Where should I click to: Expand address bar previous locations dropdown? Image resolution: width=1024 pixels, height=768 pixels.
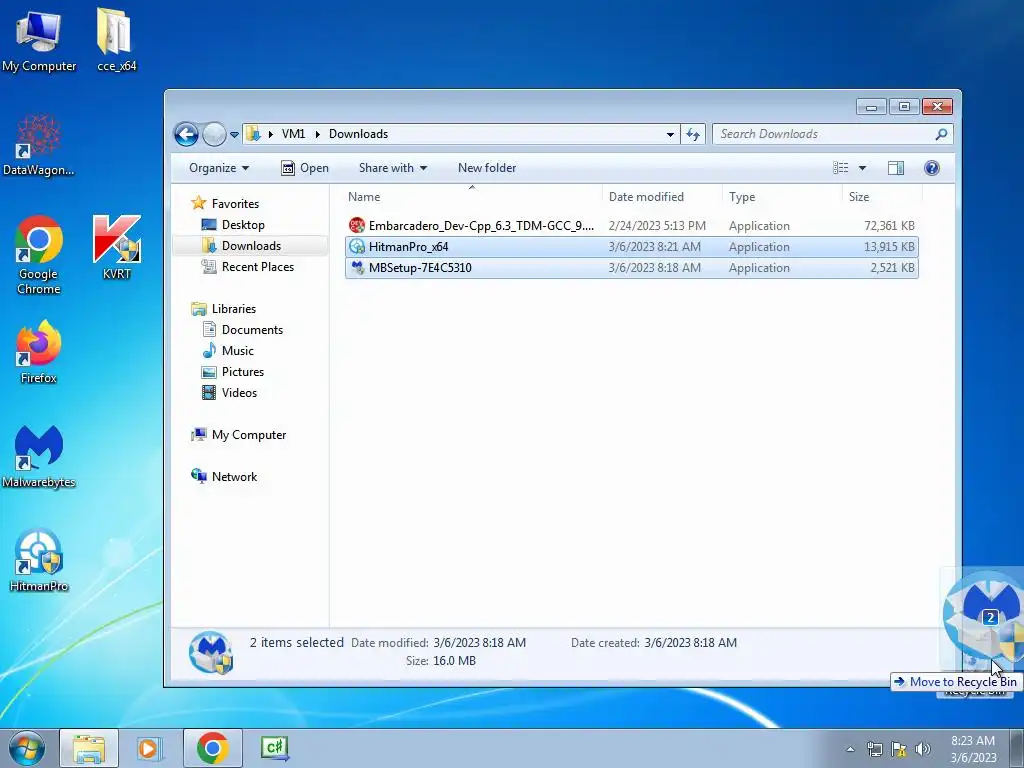670,135
